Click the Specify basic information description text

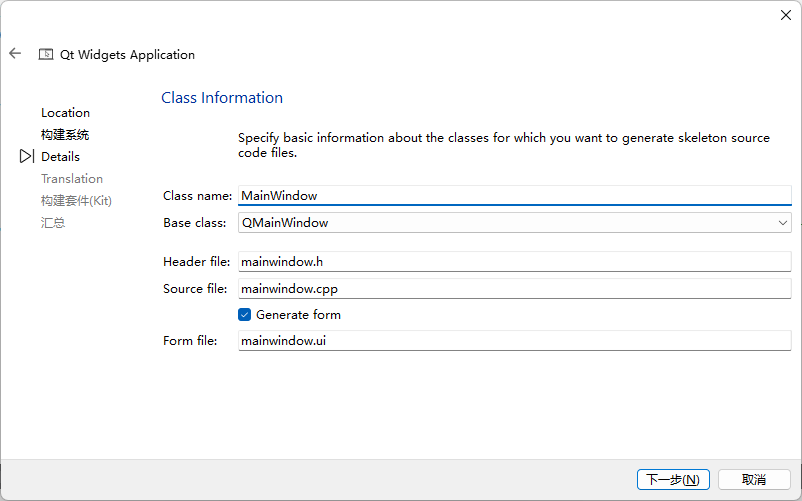click(504, 145)
